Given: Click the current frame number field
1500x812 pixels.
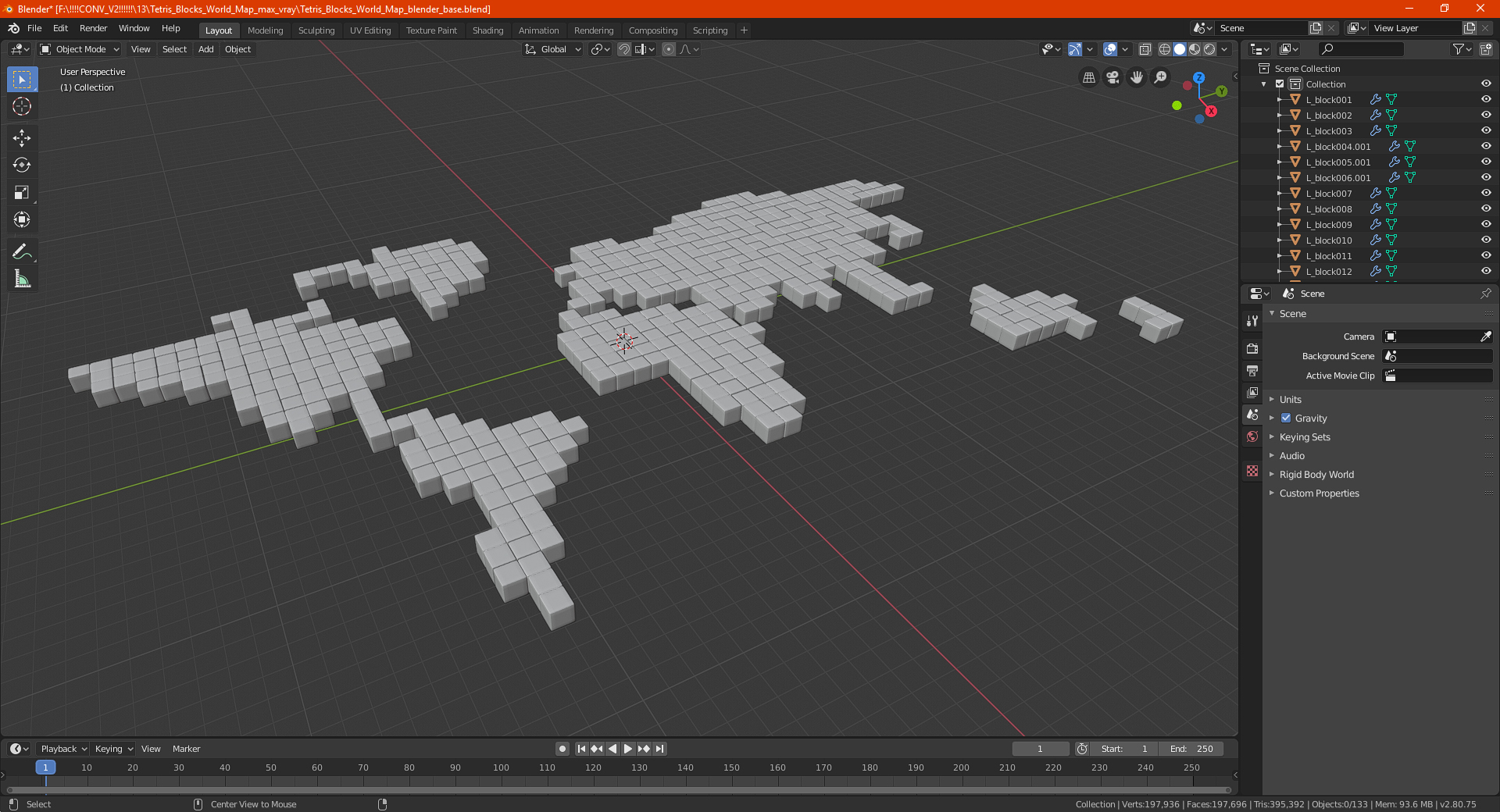Looking at the screenshot, I should click(1040, 749).
